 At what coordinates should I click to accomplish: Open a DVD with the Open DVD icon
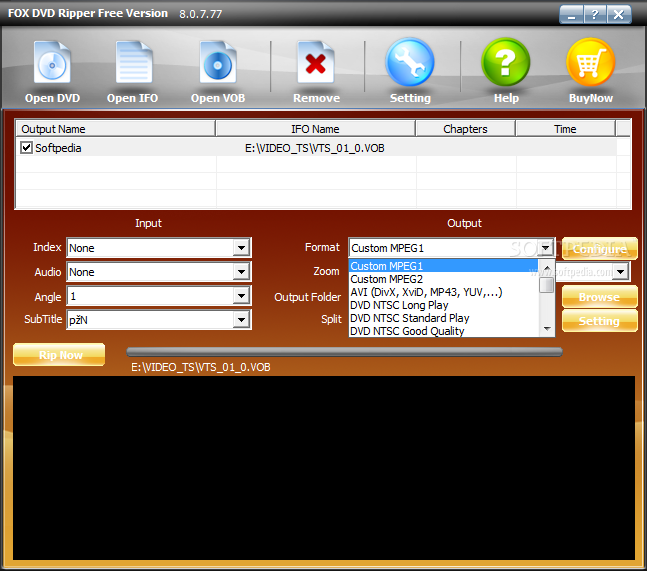point(52,63)
